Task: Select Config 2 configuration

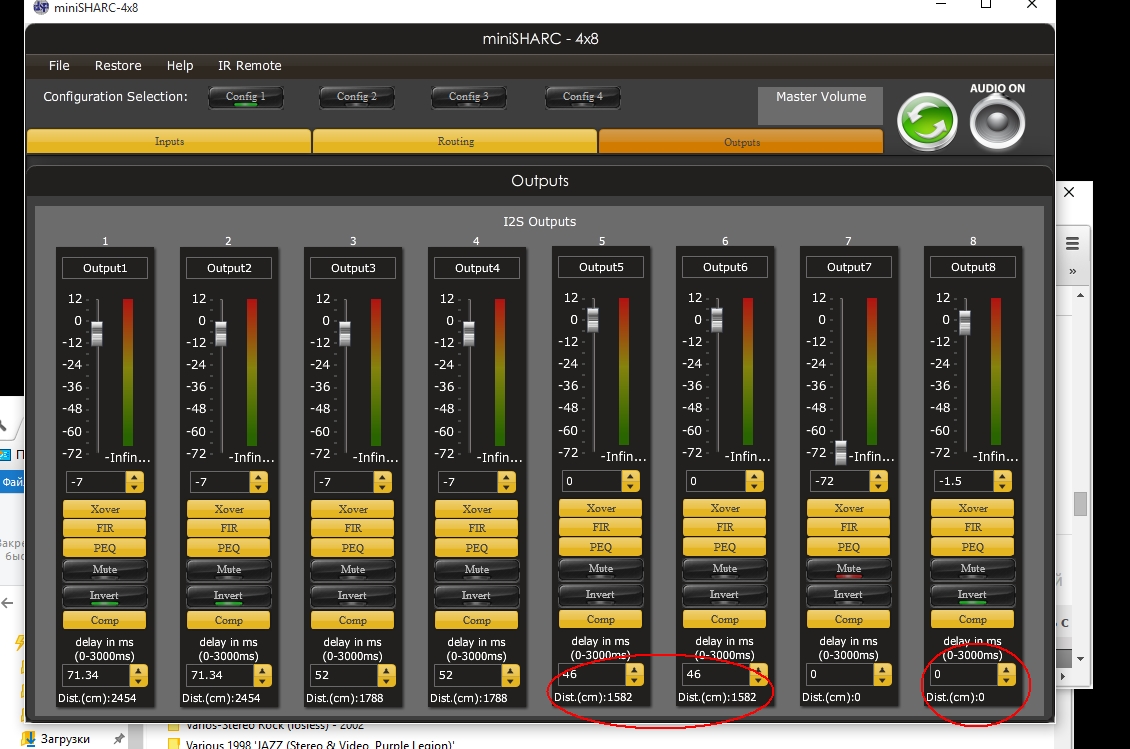Action: (357, 97)
